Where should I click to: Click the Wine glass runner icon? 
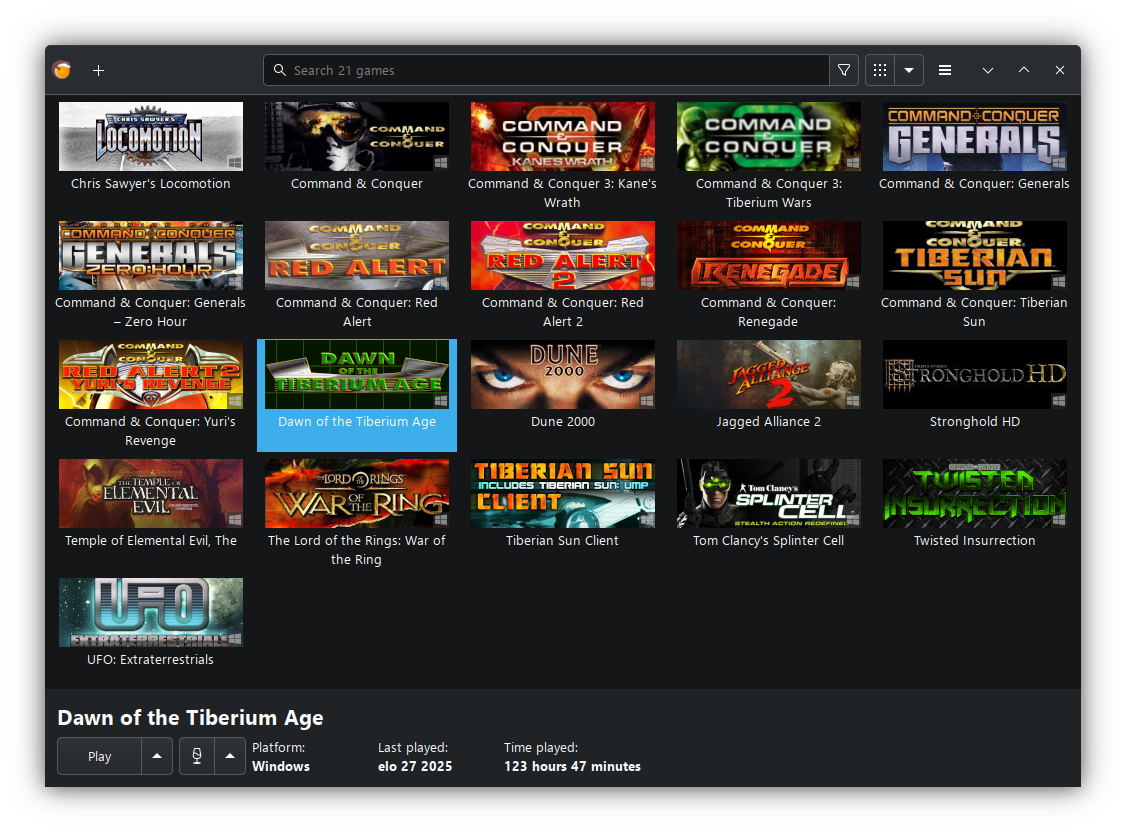pos(197,756)
